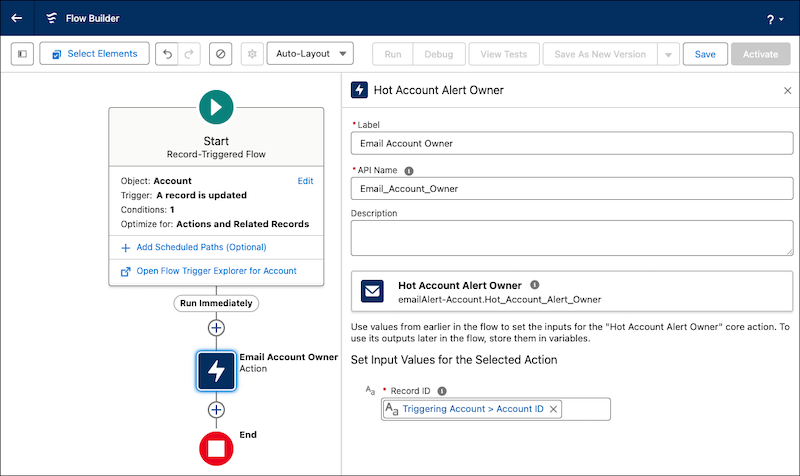Image resolution: width=800 pixels, height=476 pixels.
Task: Click View Tests button
Action: 504,54
